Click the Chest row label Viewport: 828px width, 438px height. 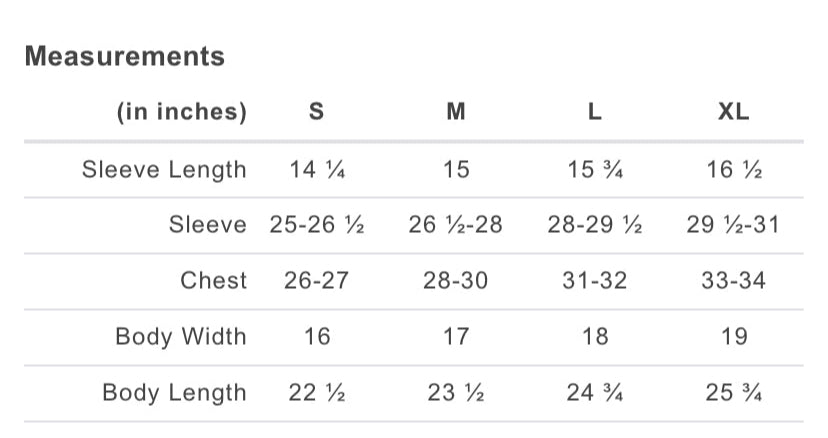click(213, 281)
